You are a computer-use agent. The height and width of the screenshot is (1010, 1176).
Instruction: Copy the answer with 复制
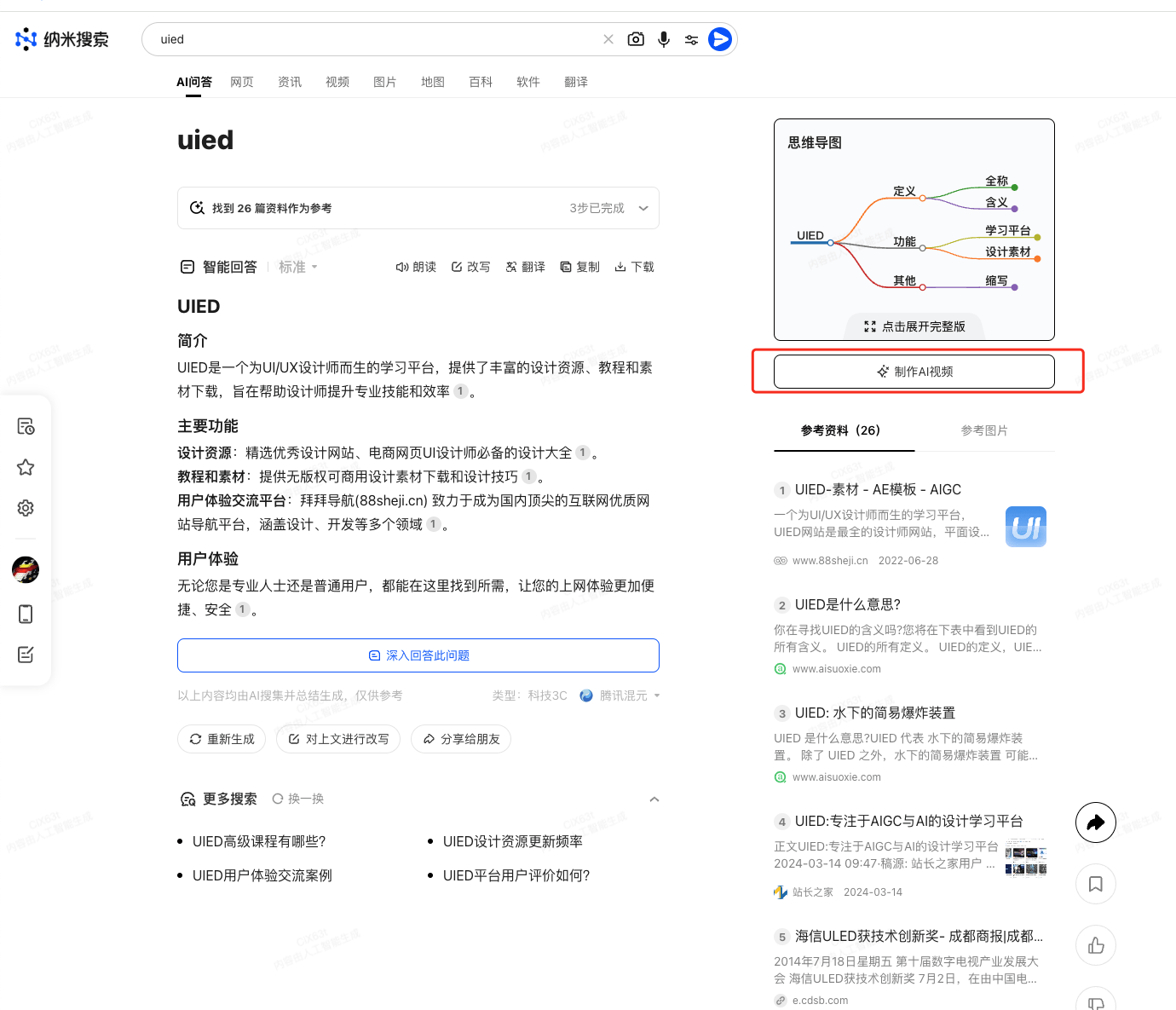(579, 267)
